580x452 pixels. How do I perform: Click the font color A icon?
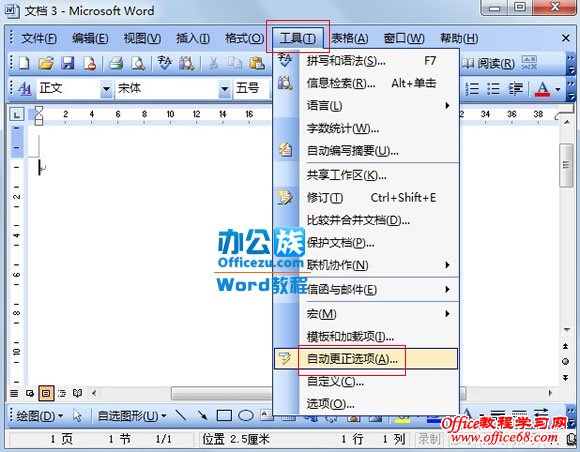click(x=543, y=89)
